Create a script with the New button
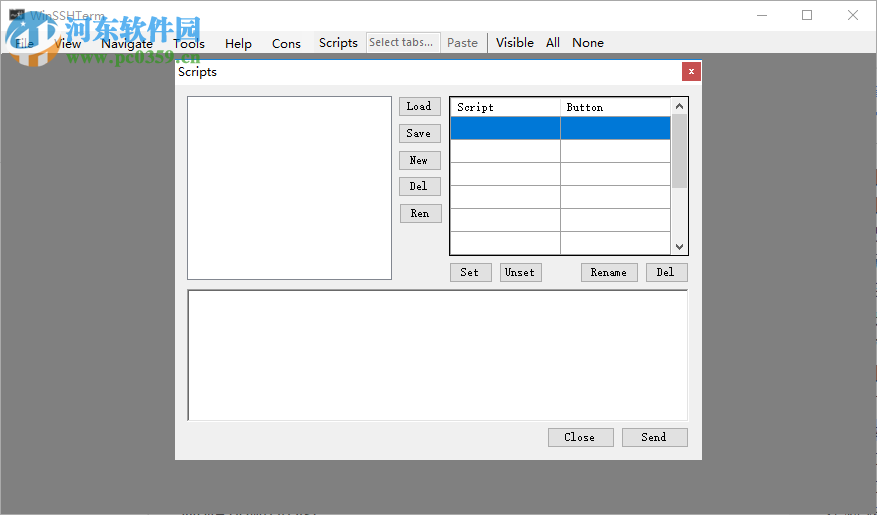The height and width of the screenshot is (515, 877). [419, 160]
